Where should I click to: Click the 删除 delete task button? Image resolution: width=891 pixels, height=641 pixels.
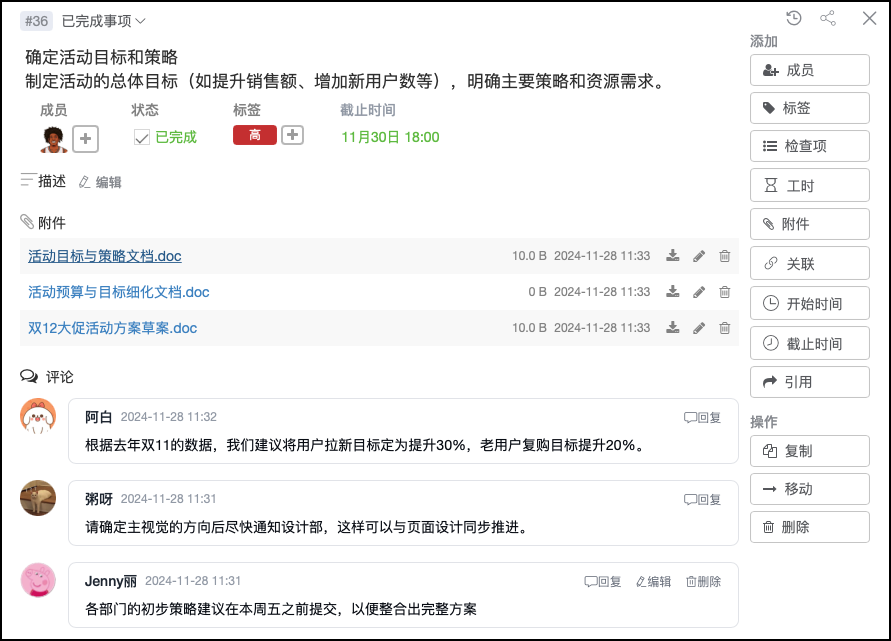pos(810,527)
